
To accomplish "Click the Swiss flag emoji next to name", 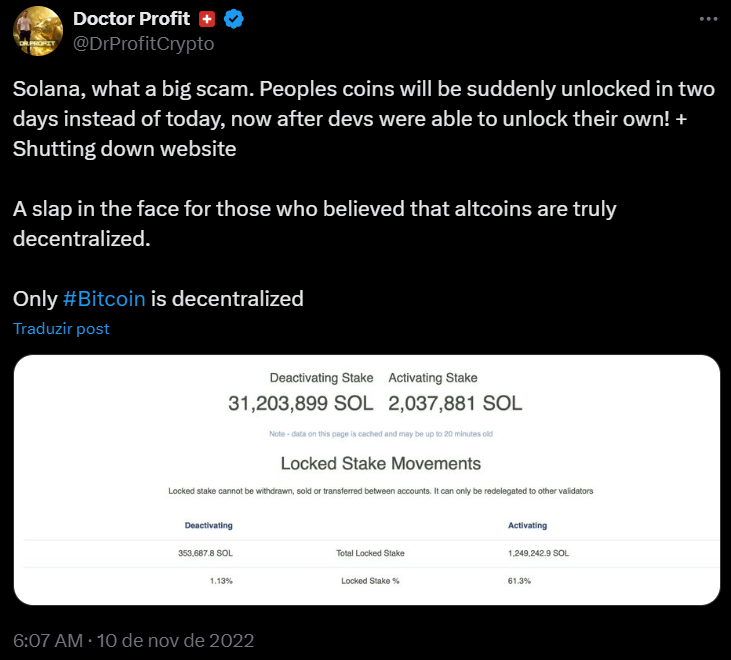I will coord(207,19).
